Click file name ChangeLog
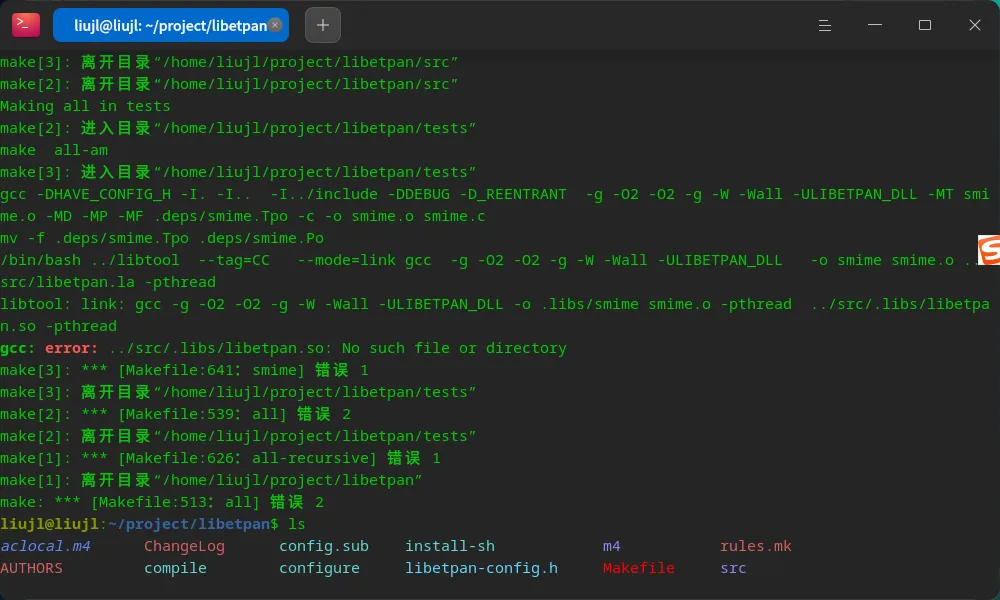1000x600 pixels. [184, 546]
